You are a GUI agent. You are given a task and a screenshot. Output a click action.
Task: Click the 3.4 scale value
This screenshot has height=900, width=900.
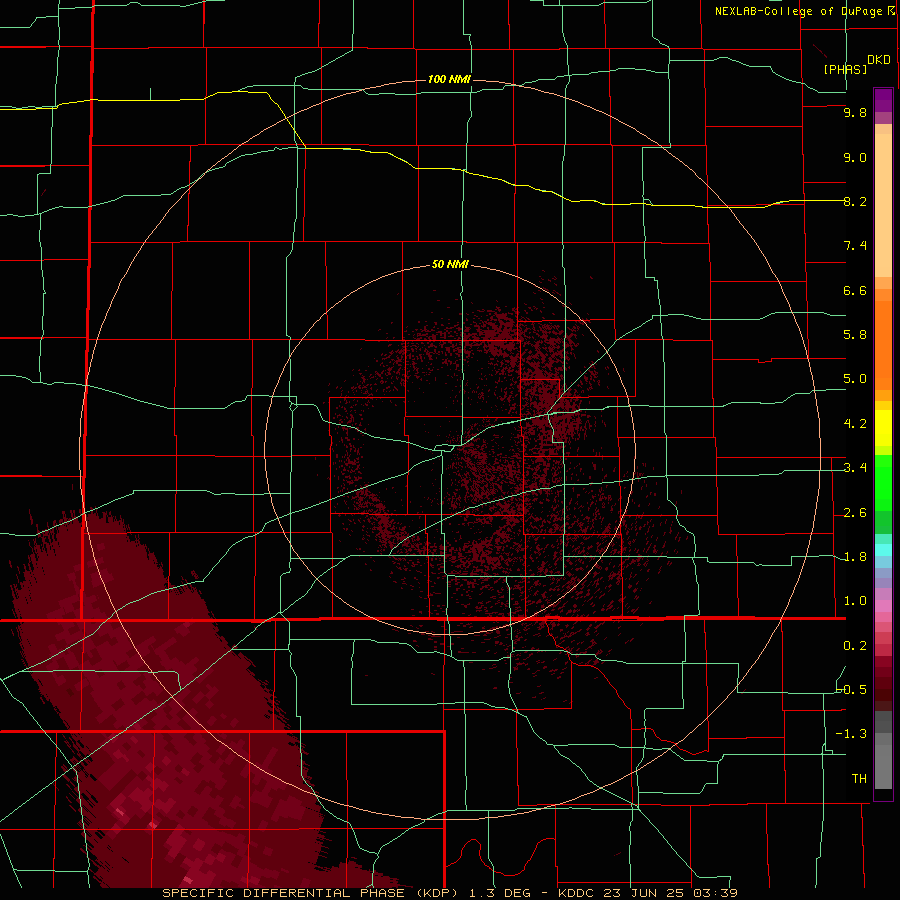tap(855, 468)
